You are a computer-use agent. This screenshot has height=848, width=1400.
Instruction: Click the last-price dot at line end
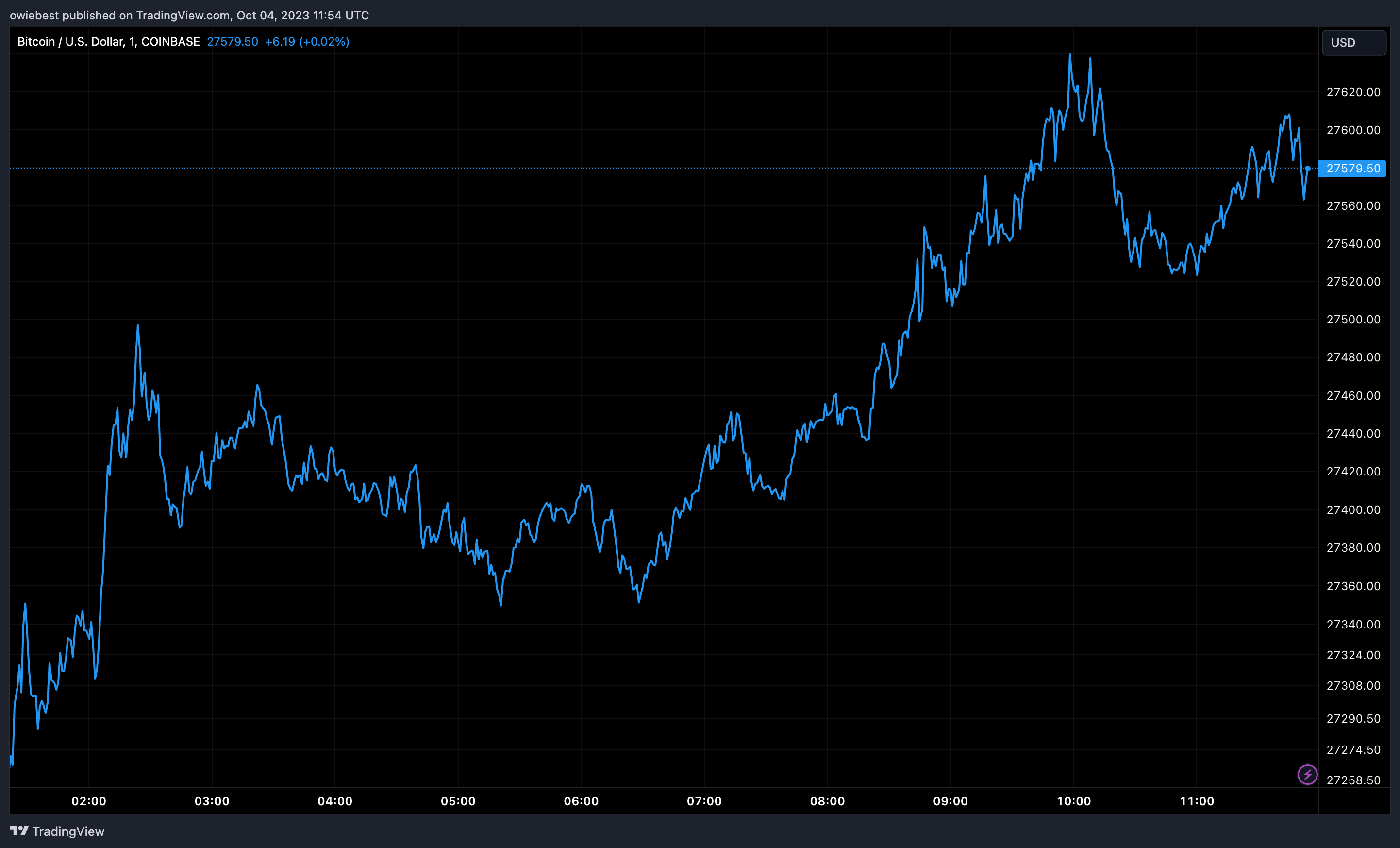pyautogui.click(x=1308, y=168)
